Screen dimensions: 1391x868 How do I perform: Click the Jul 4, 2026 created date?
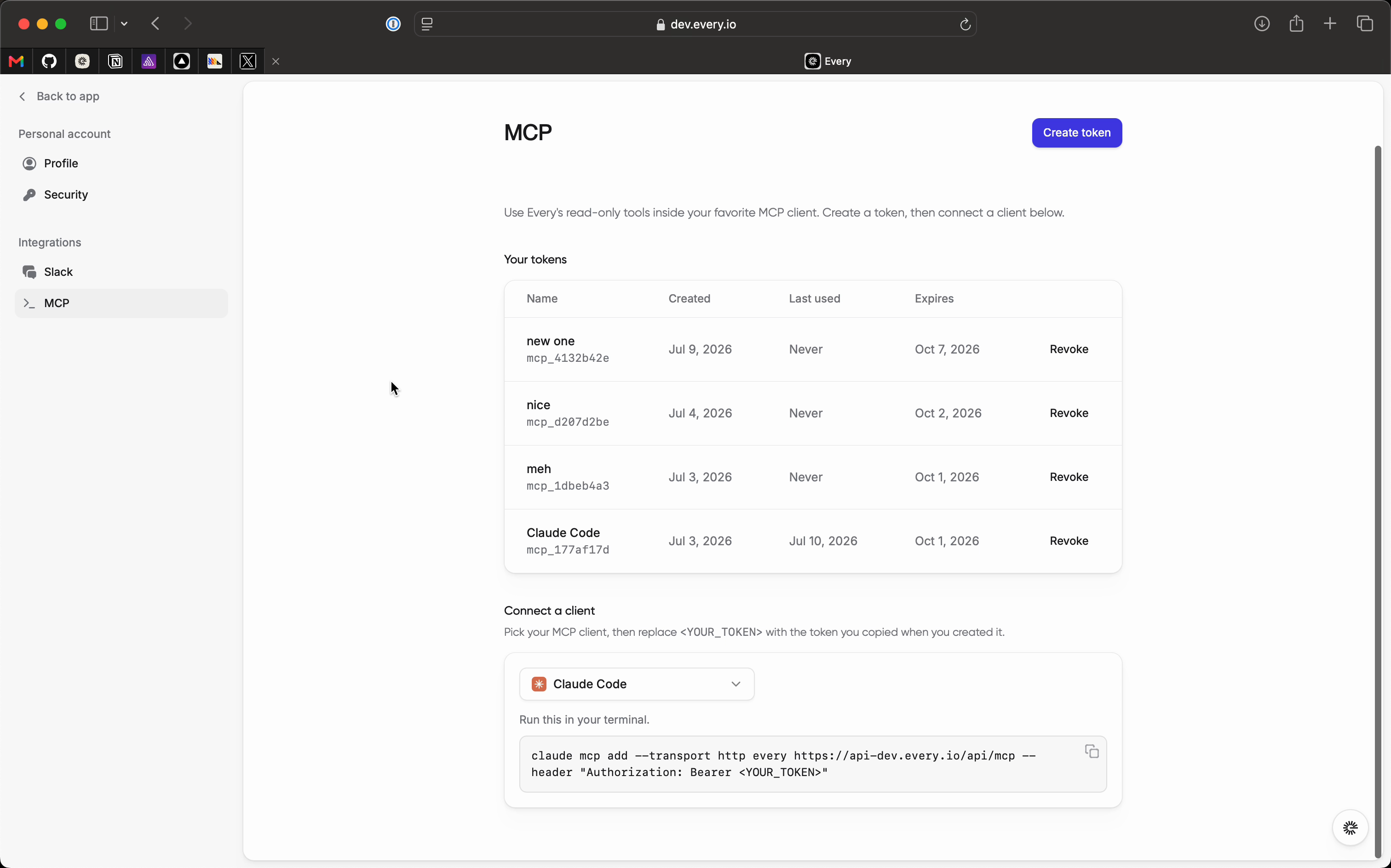(x=700, y=413)
